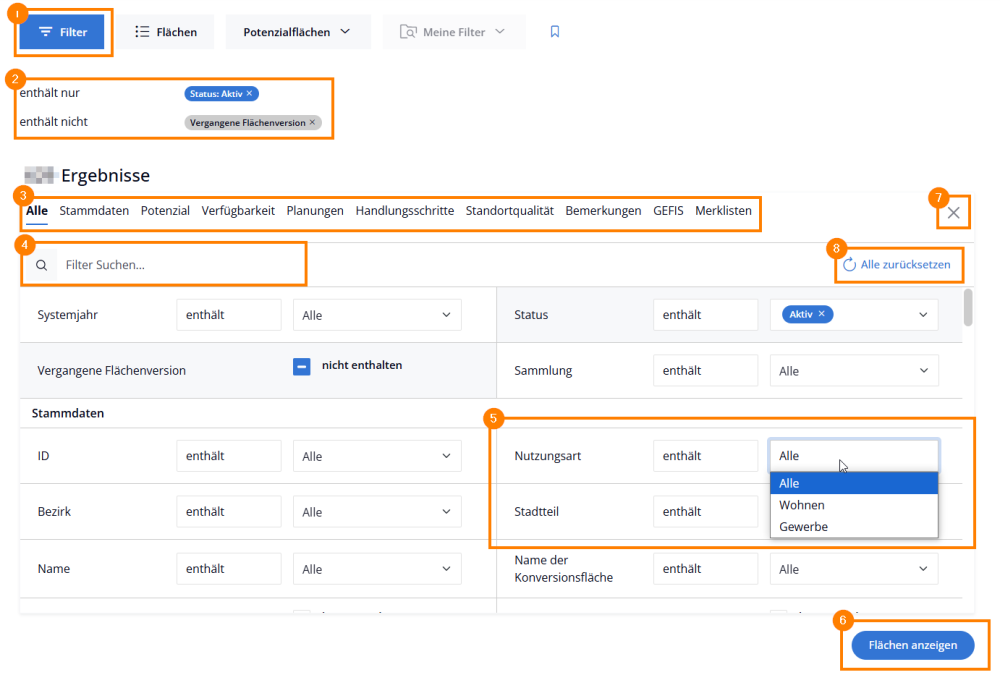Switch to the Stammdaten tab
Screen dimensions: 1000x675
(x=94, y=211)
